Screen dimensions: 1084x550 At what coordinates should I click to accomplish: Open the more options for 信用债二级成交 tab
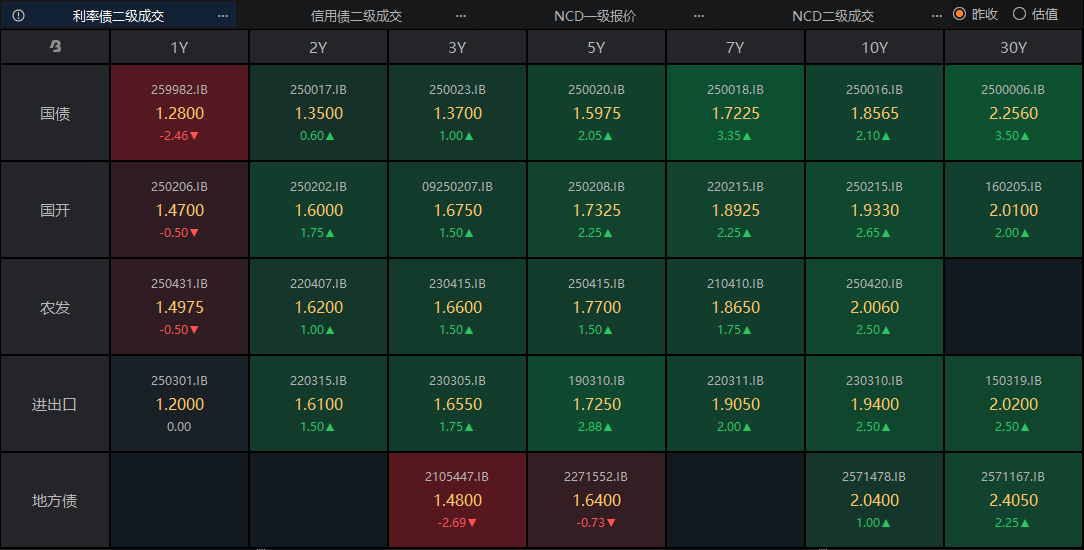(x=460, y=16)
